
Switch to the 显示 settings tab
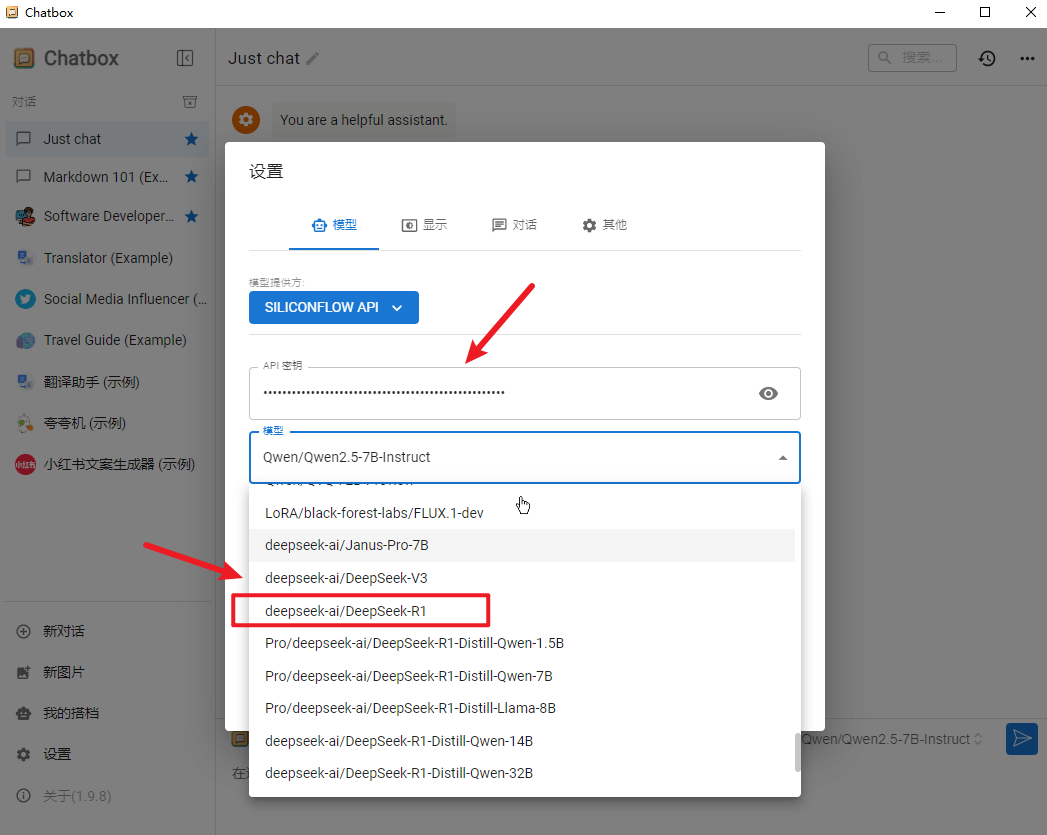coord(424,225)
